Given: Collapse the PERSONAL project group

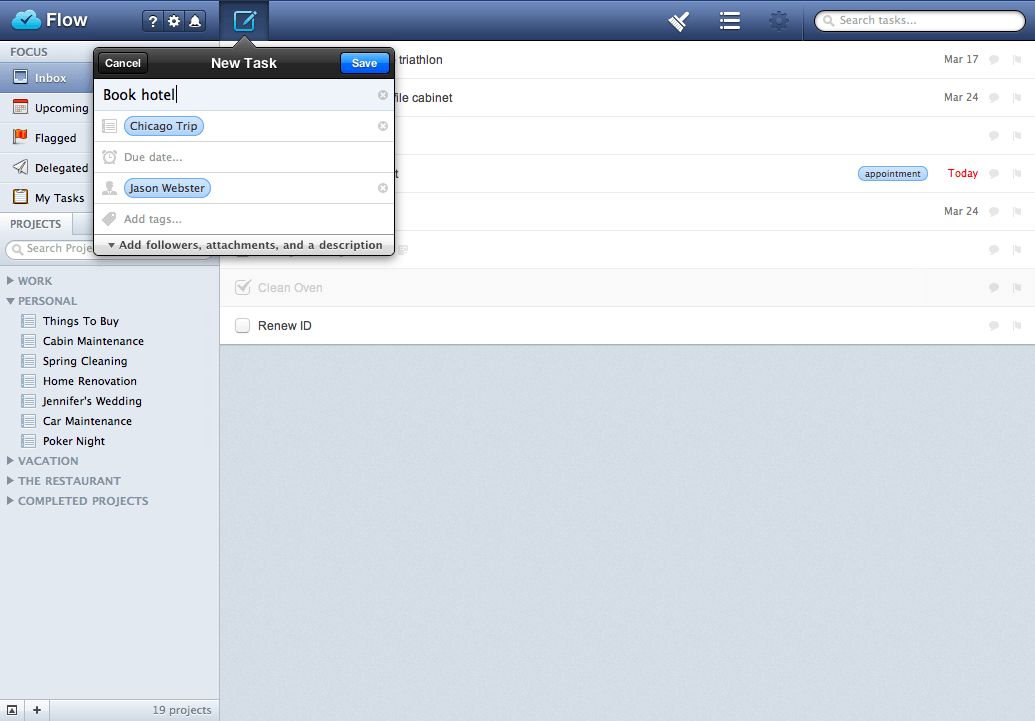Looking at the screenshot, I should pos(11,301).
